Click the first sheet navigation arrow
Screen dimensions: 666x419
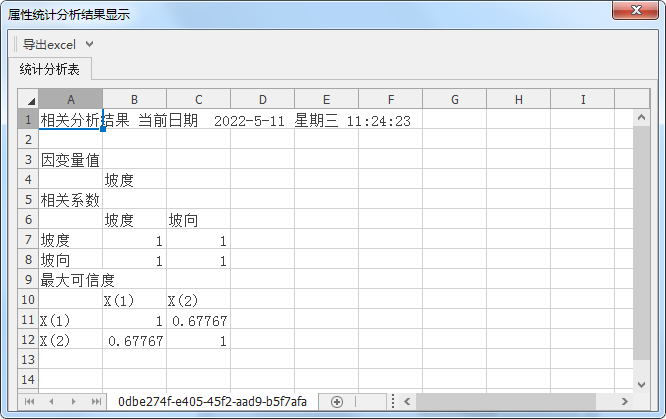pos(29,401)
